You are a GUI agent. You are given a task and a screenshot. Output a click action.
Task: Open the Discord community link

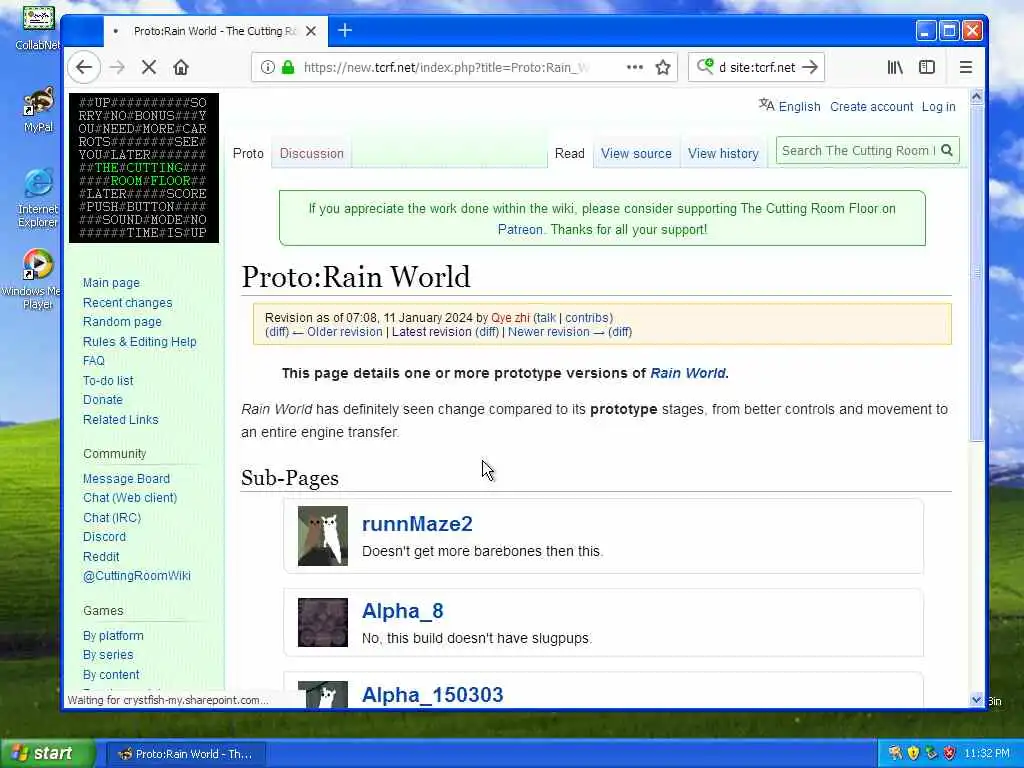click(x=104, y=536)
